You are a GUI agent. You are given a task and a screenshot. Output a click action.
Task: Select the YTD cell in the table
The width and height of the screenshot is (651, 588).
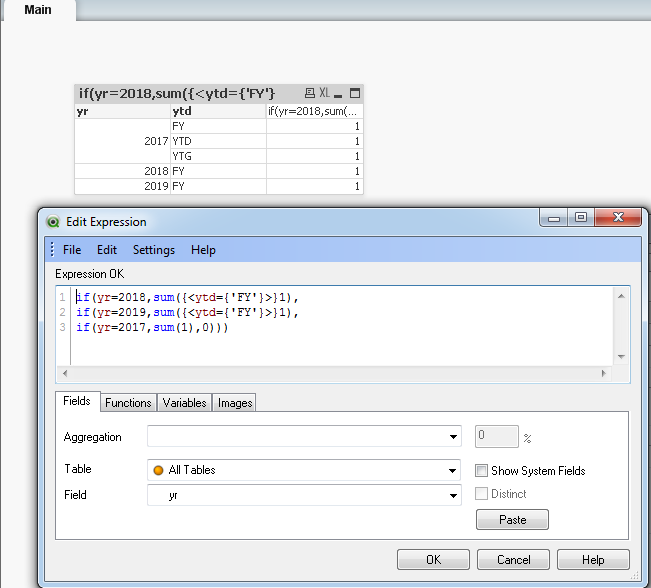coord(218,141)
